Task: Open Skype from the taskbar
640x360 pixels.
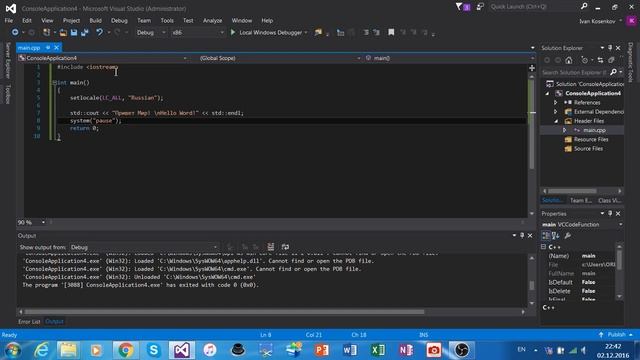Action: (153, 350)
